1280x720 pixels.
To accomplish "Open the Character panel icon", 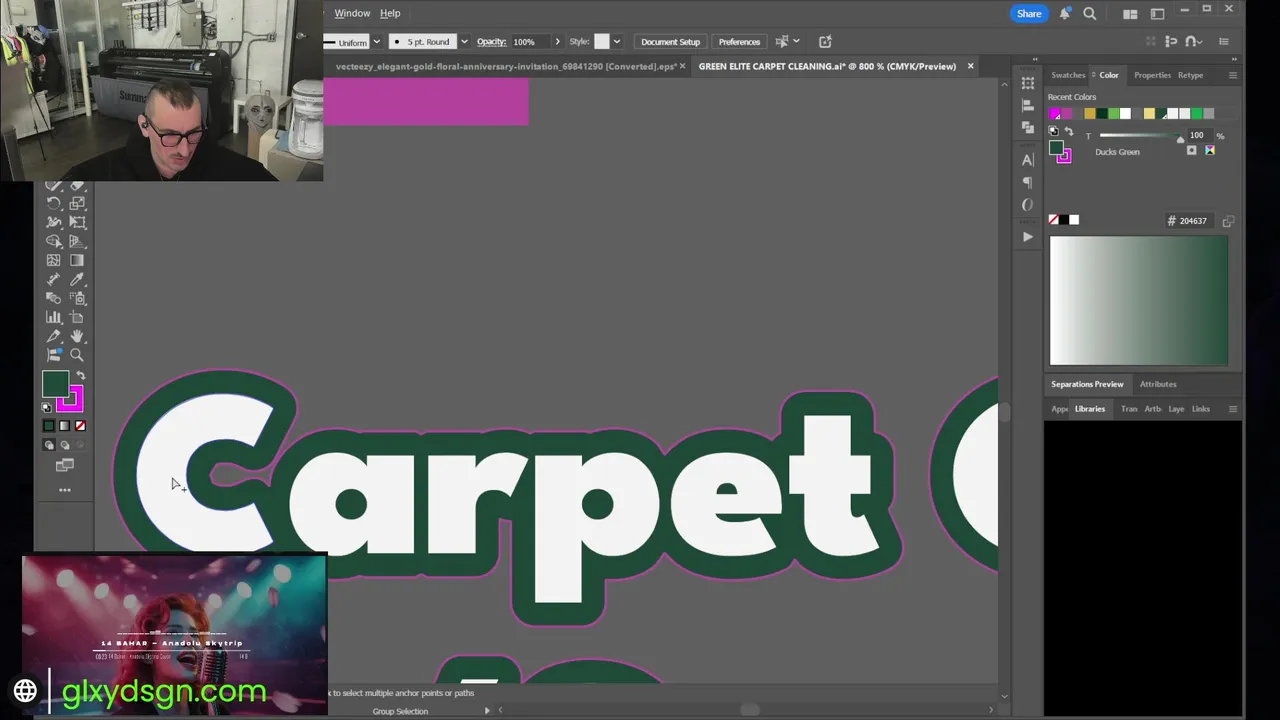I will [1027, 160].
